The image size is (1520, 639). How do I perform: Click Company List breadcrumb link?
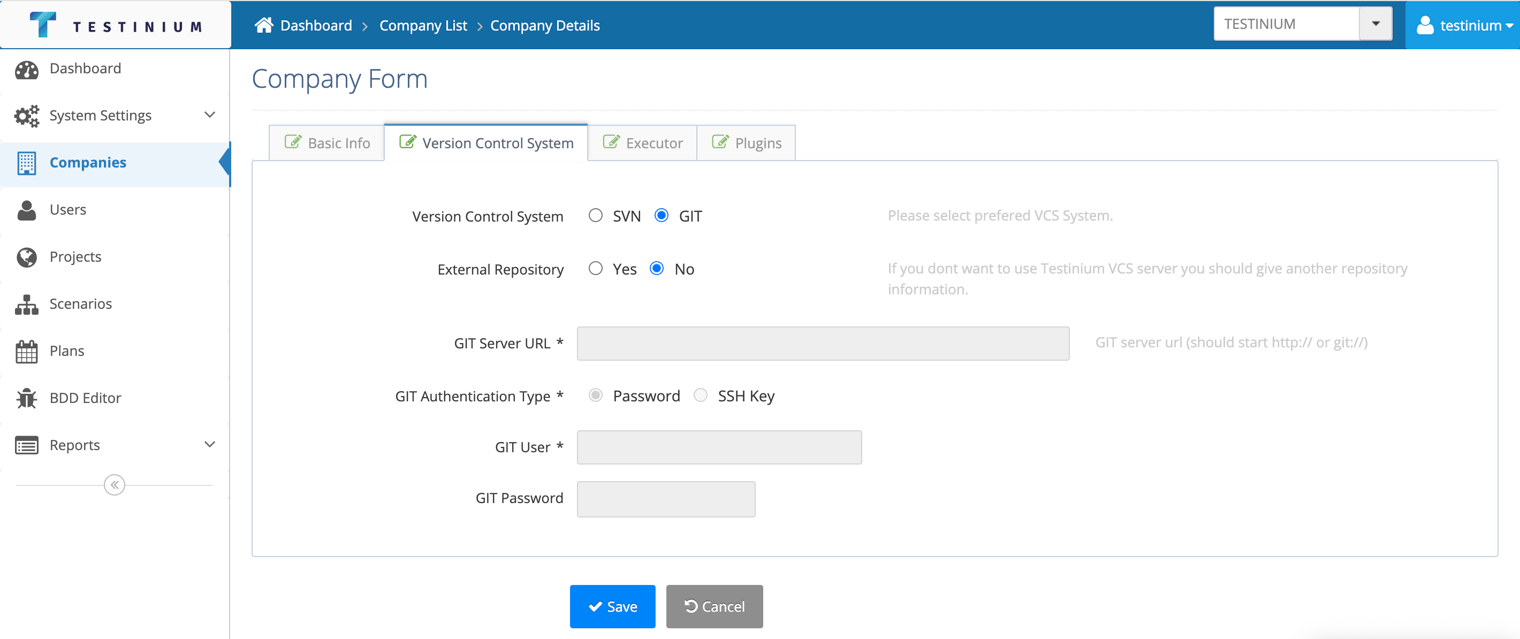(x=423, y=25)
